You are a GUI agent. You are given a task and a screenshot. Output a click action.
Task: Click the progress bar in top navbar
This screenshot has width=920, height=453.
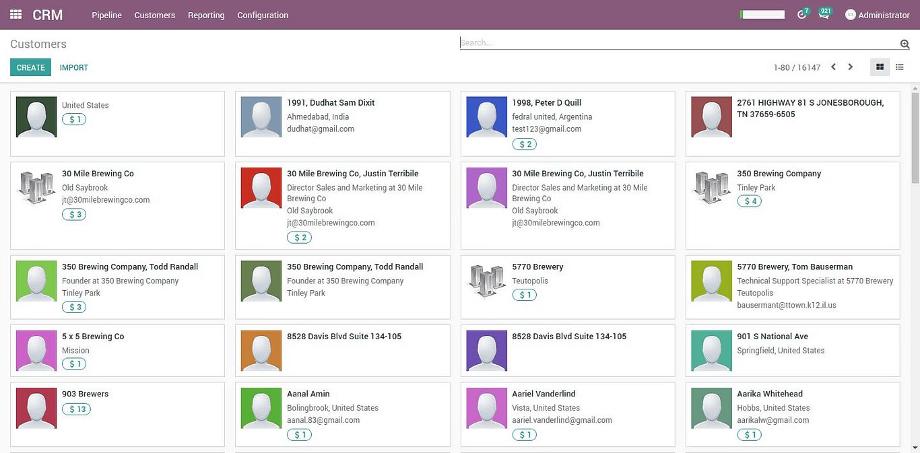pos(762,15)
